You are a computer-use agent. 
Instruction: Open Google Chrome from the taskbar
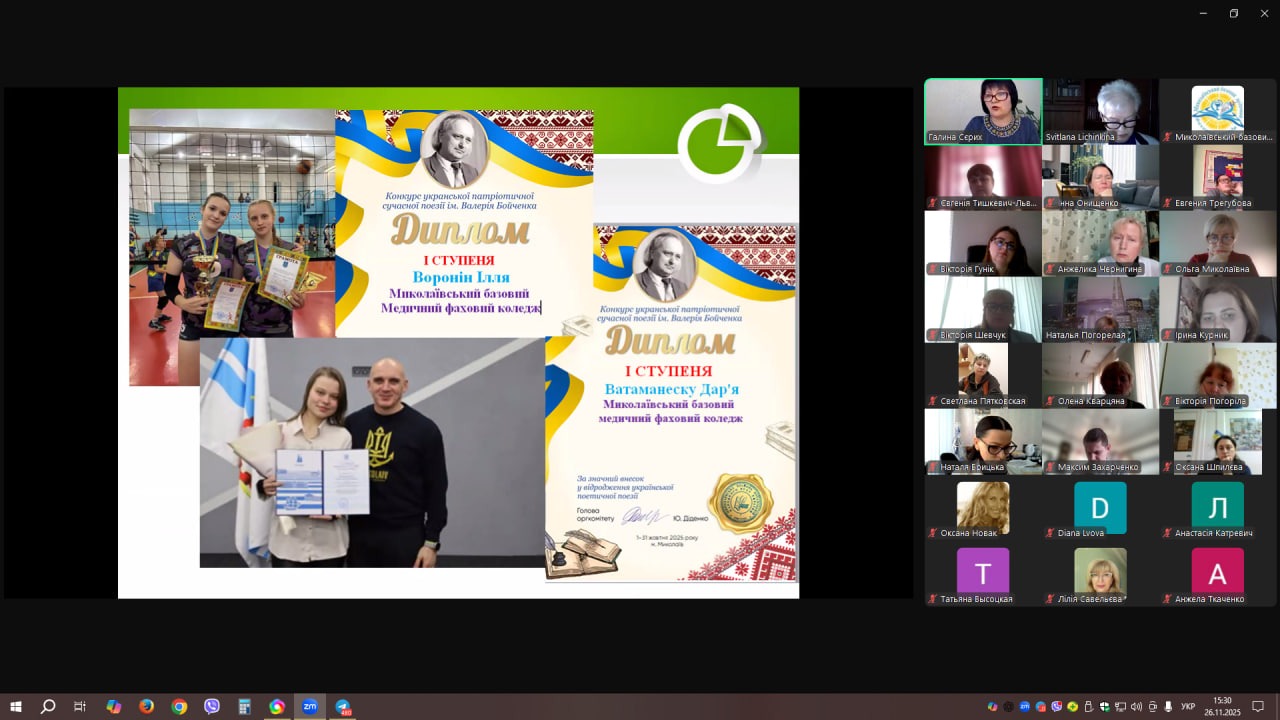click(179, 707)
